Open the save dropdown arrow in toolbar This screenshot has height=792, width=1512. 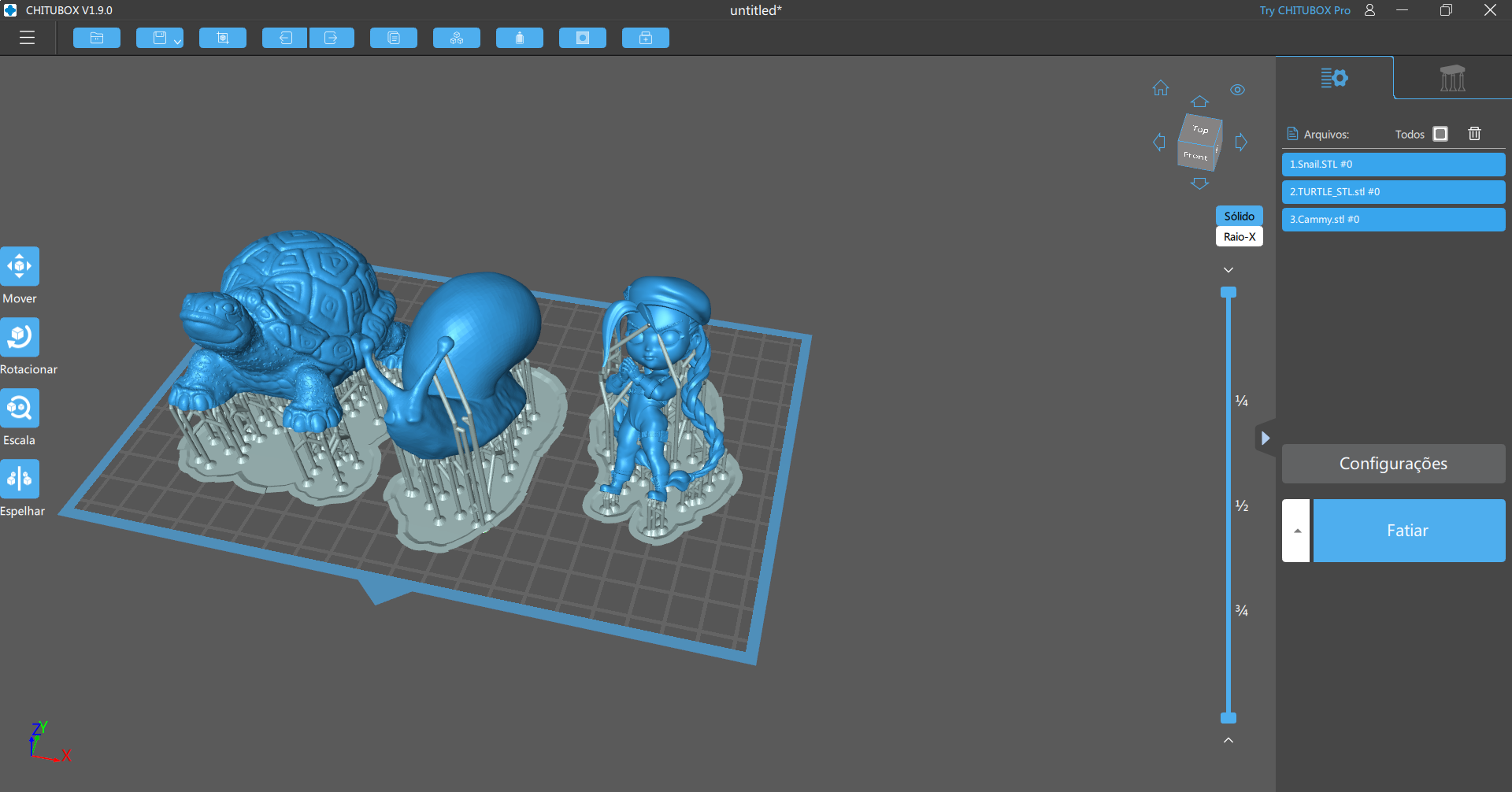click(x=178, y=41)
